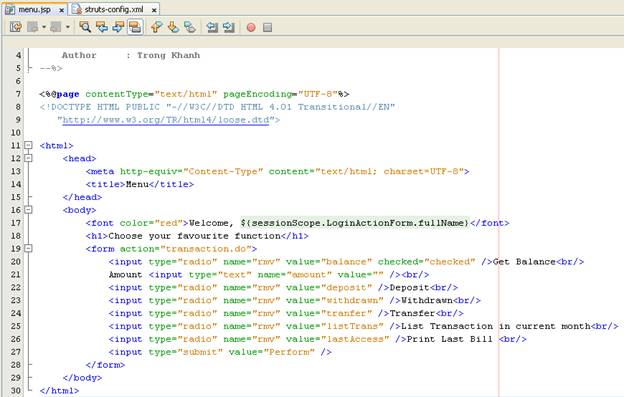Open the Back history dropdown arrow
The width and height of the screenshot is (624, 397).
[x=44, y=27]
